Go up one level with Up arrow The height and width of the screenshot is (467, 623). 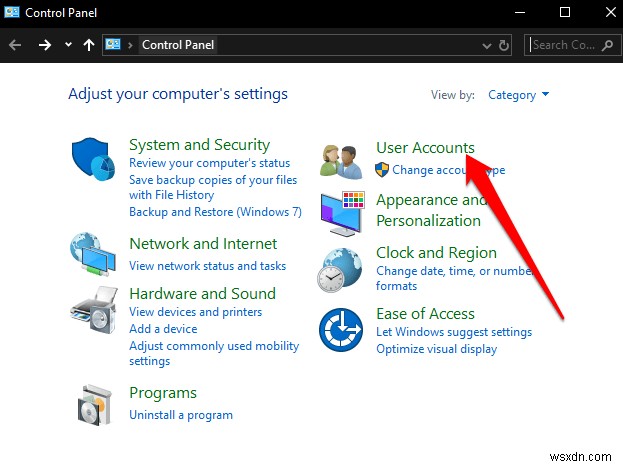tap(89, 45)
